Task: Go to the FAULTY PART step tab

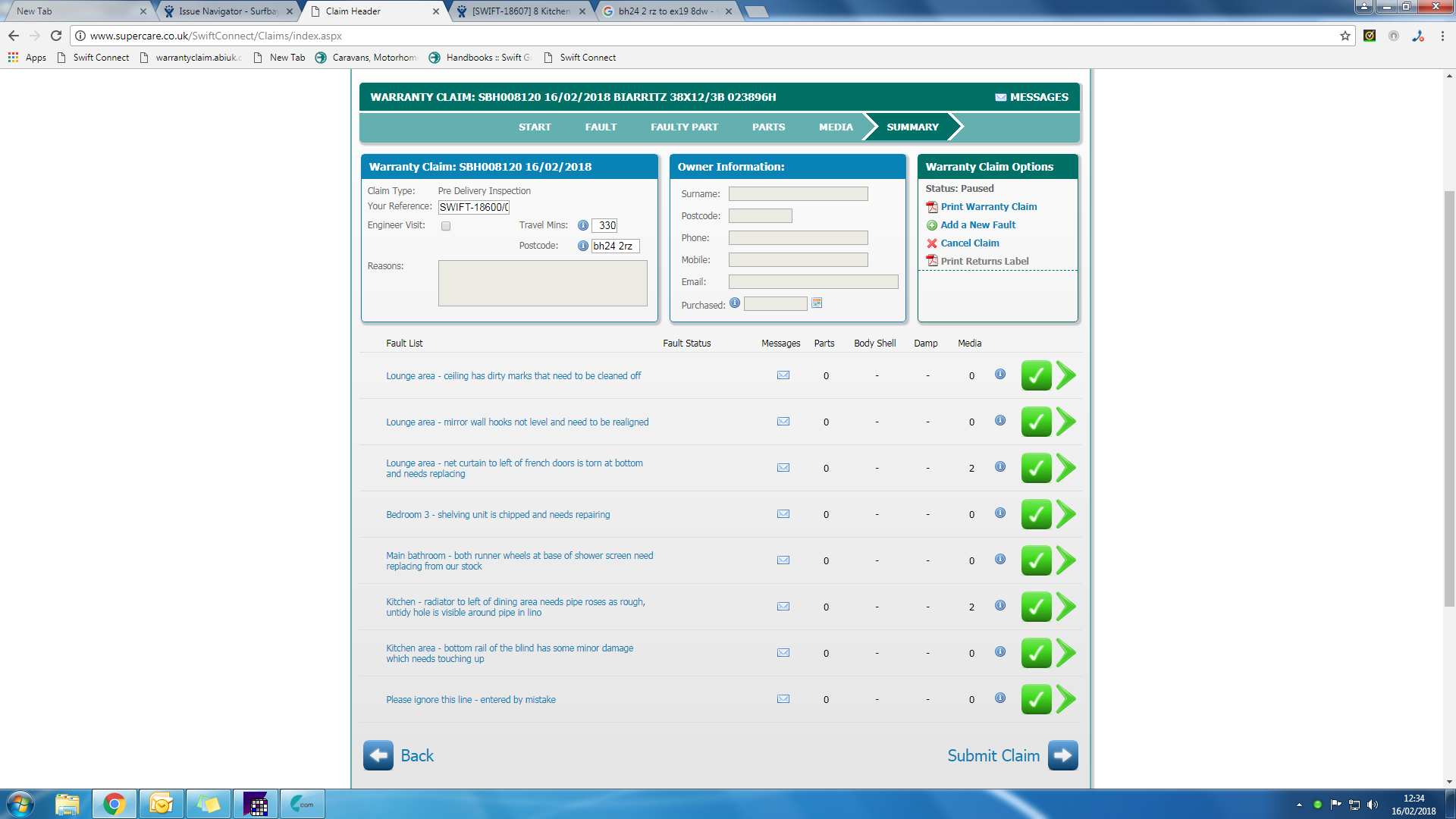Action: pyautogui.click(x=684, y=127)
